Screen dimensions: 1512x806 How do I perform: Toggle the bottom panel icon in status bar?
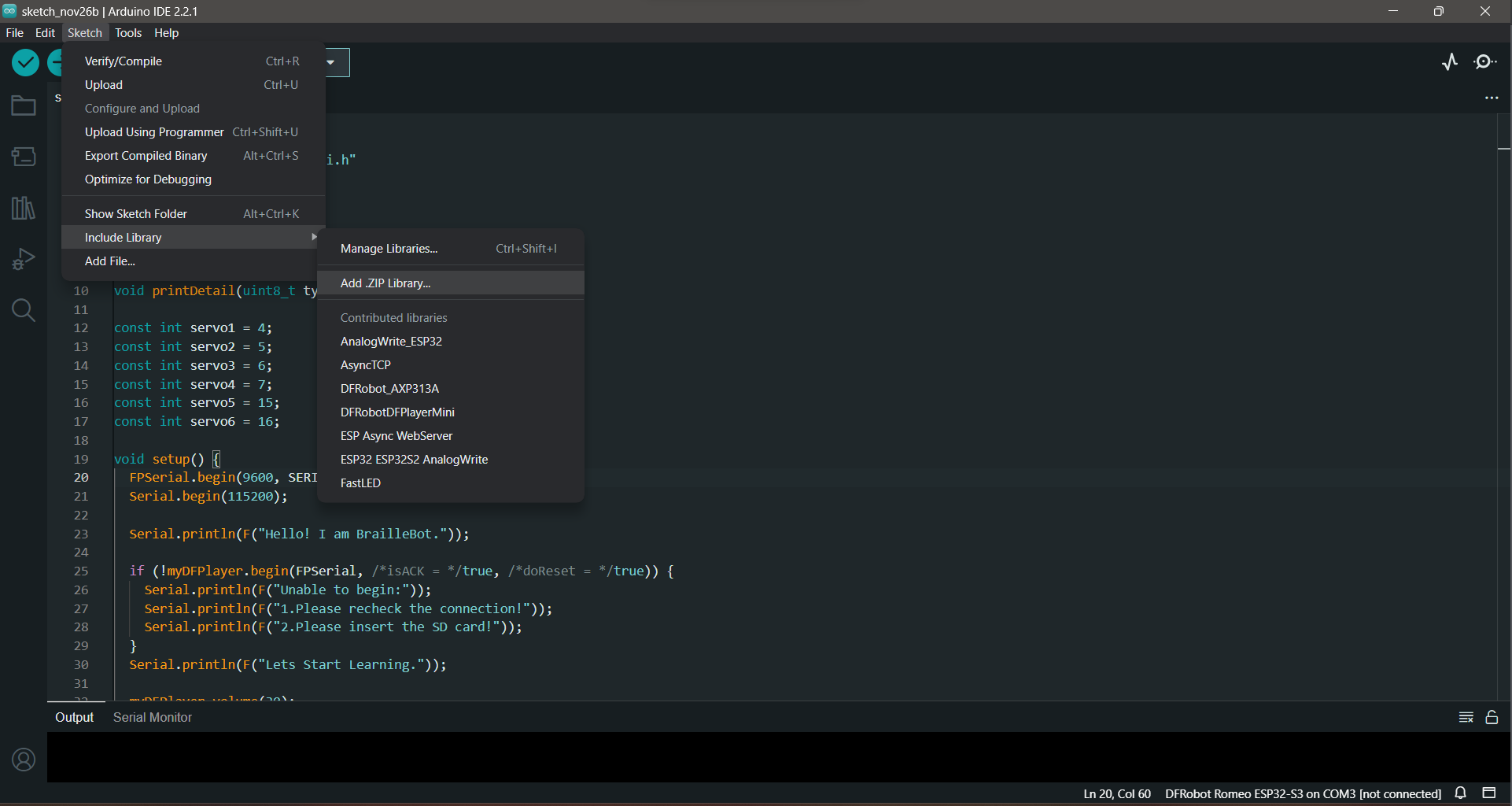(1489, 793)
